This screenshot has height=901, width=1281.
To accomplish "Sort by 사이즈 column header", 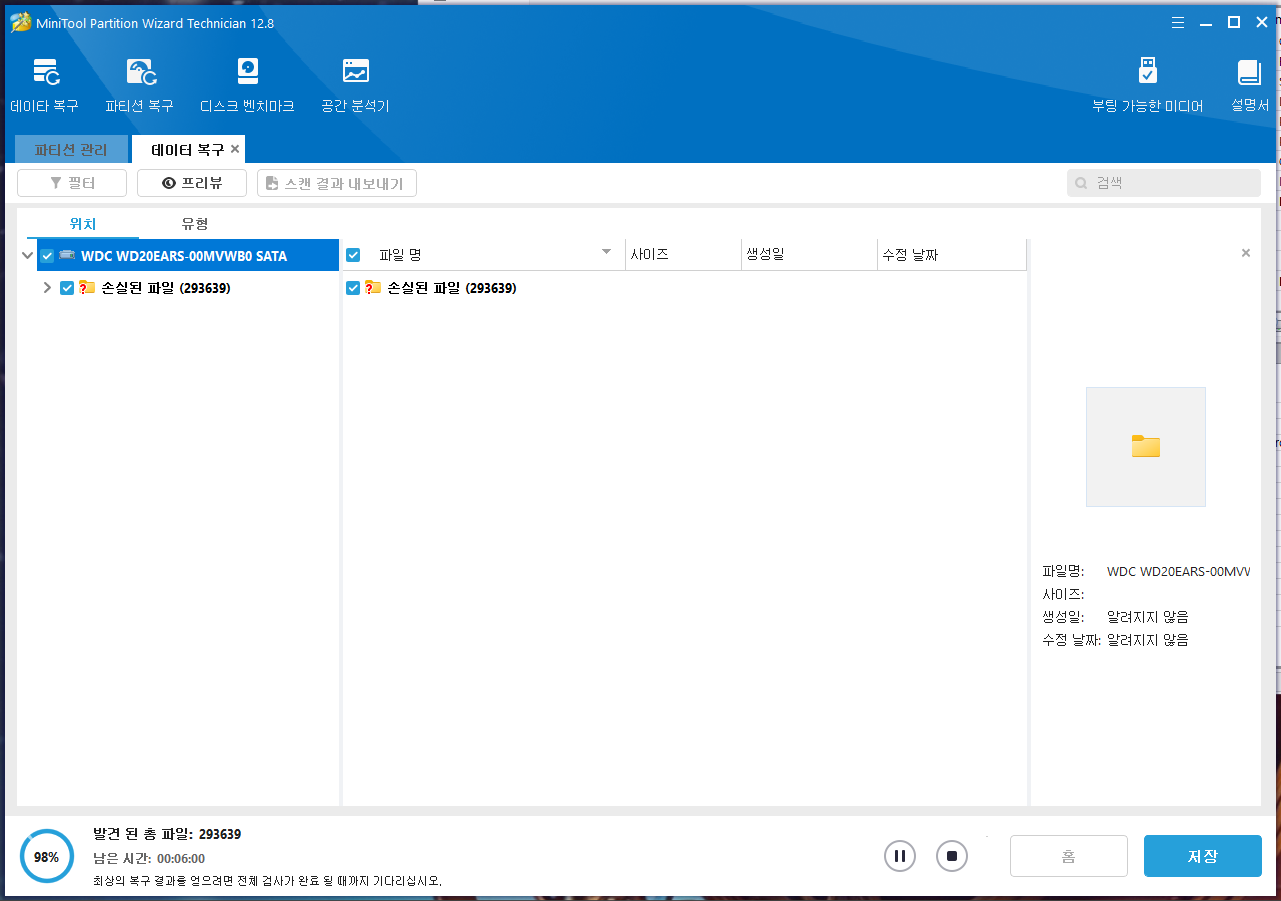I will [683, 255].
